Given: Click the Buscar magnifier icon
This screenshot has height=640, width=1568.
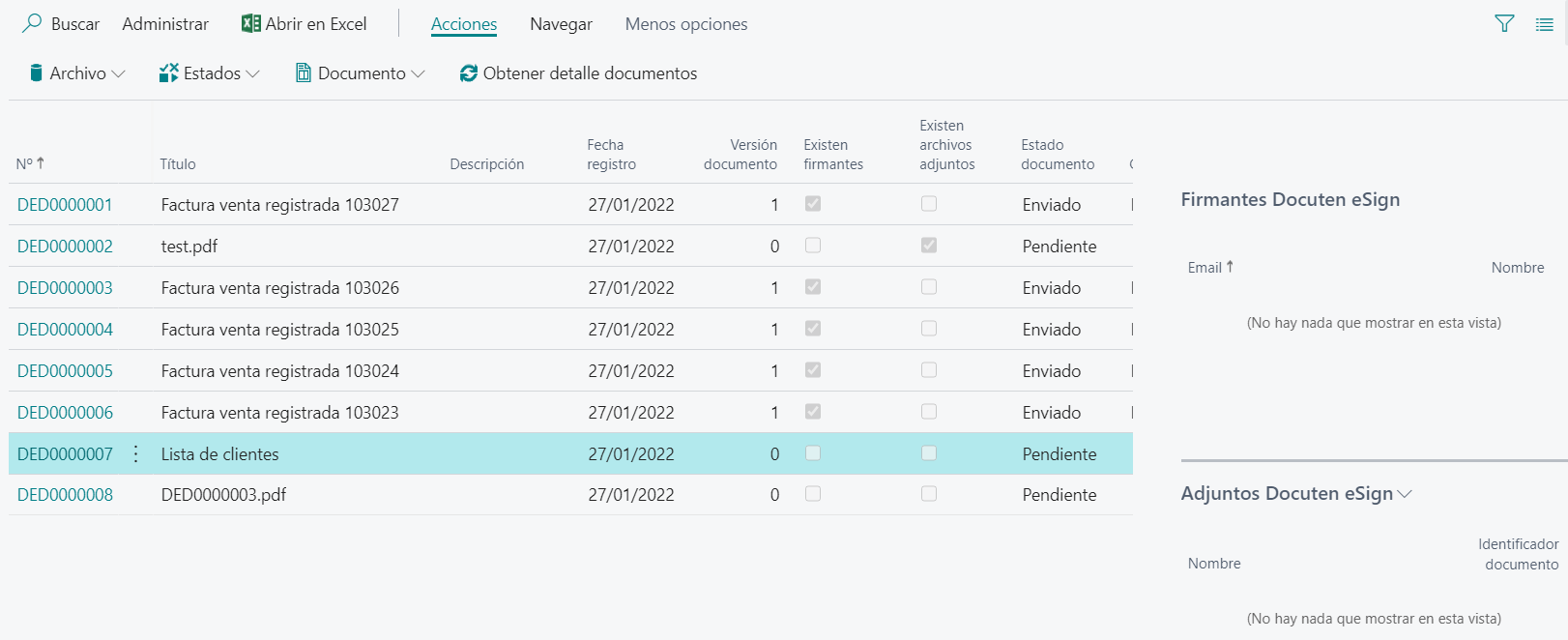Looking at the screenshot, I should pyautogui.click(x=32, y=23).
